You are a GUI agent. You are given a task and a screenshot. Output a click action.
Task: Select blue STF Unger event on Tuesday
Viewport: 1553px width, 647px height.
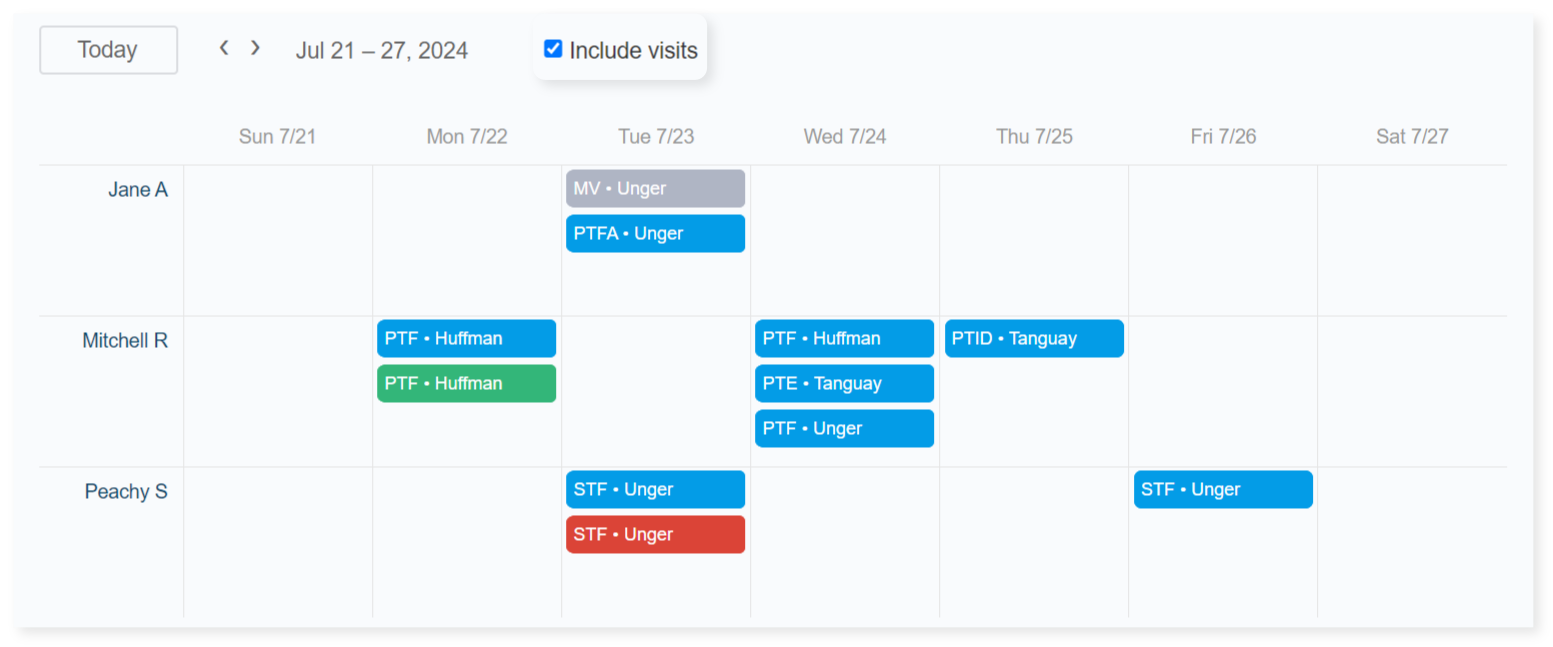click(655, 489)
